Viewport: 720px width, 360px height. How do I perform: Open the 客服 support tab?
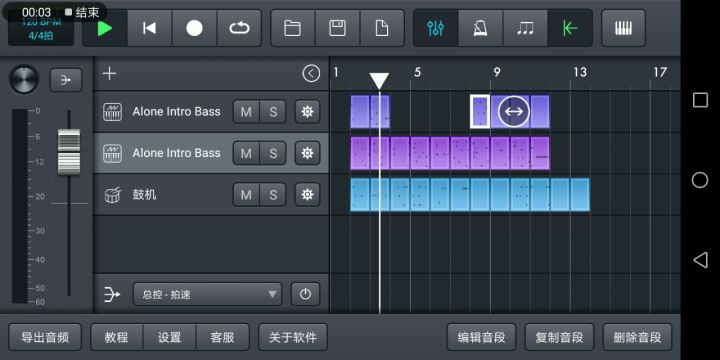[x=223, y=338]
